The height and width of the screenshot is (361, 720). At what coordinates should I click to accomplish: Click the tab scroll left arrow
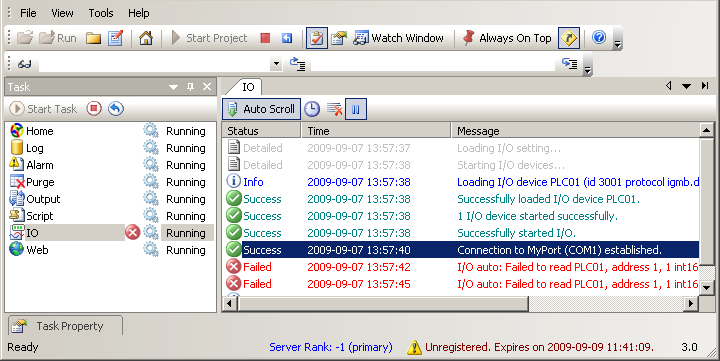tap(669, 85)
